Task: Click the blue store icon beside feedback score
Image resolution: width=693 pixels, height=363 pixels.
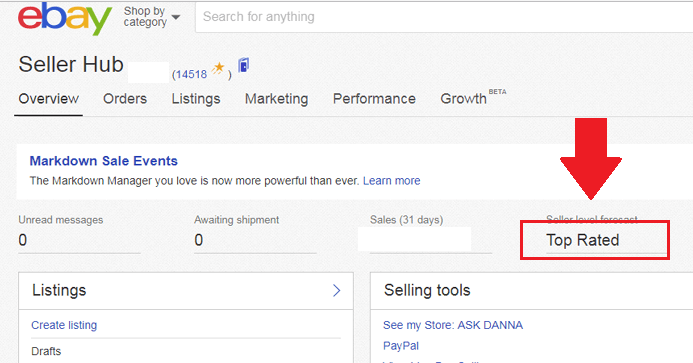Action: pyautogui.click(x=244, y=65)
